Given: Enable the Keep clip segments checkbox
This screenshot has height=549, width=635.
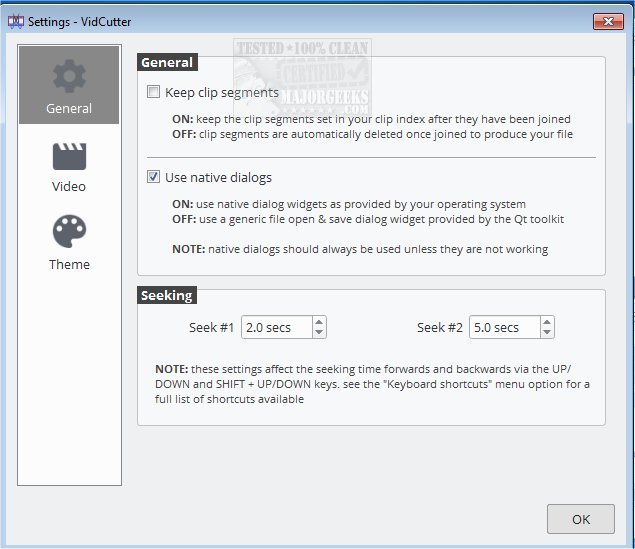Looking at the screenshot, I should coord(153,92).
